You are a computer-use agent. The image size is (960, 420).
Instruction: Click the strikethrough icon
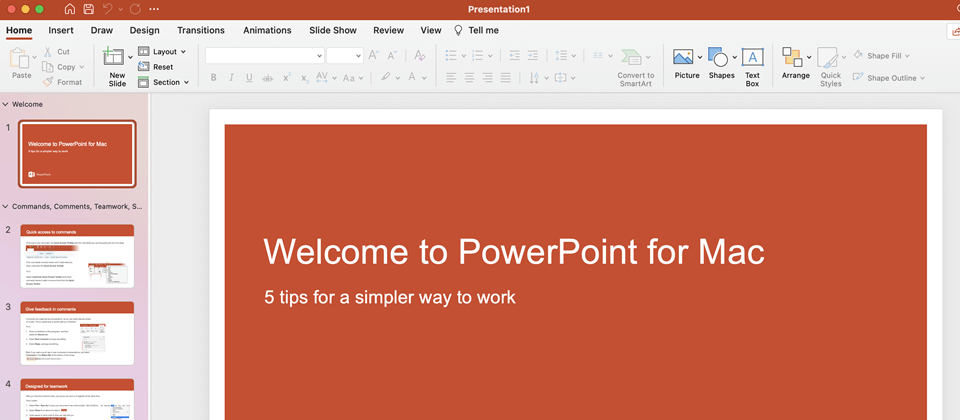[x=268, y=78]
